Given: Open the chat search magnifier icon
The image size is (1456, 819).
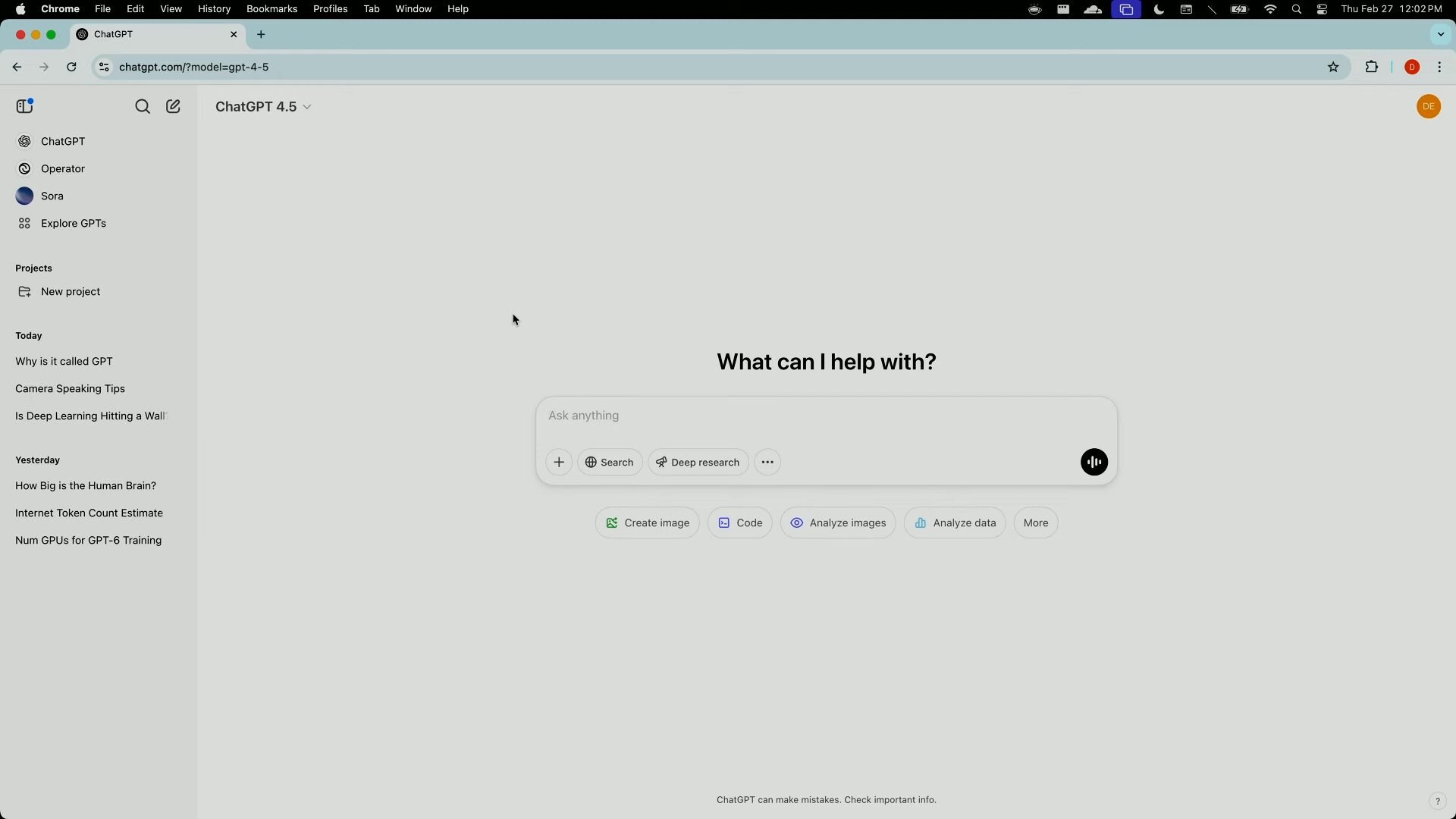Looking at the screenshot, I should coord(143,106).
